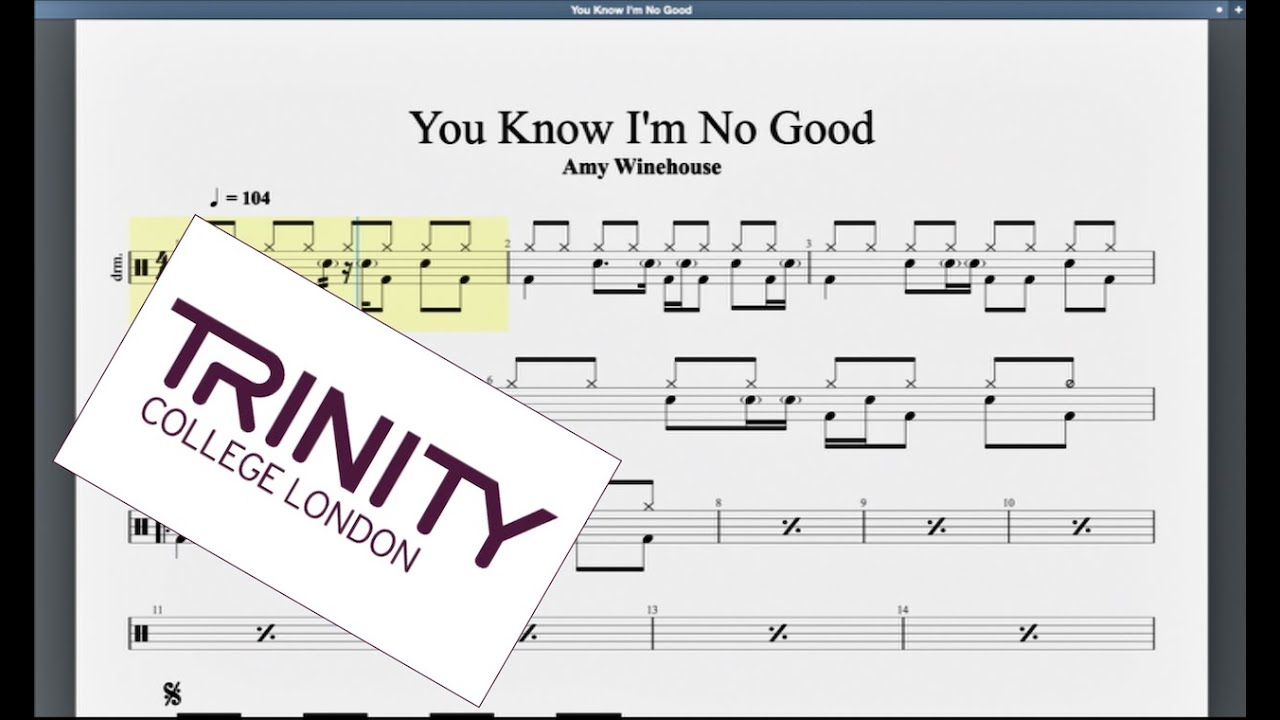Click the repeat-measure sign in bar 10

(x=1081, y=527)
